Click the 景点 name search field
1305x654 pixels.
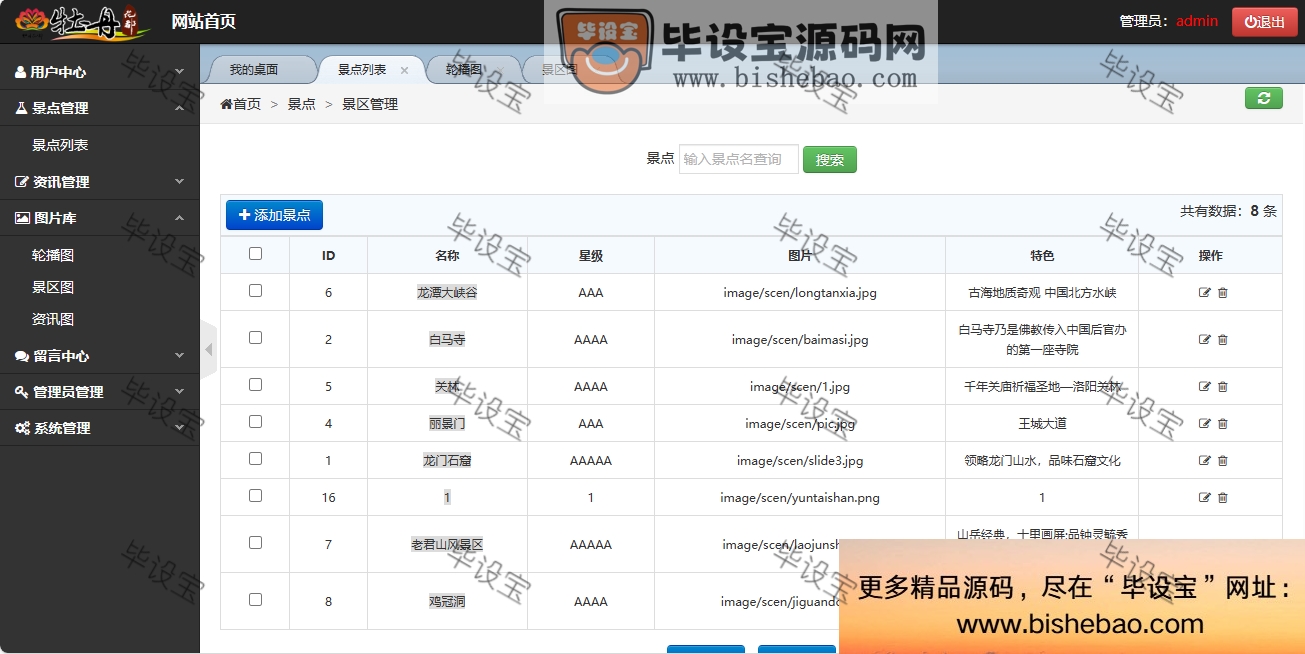(739, 159)
